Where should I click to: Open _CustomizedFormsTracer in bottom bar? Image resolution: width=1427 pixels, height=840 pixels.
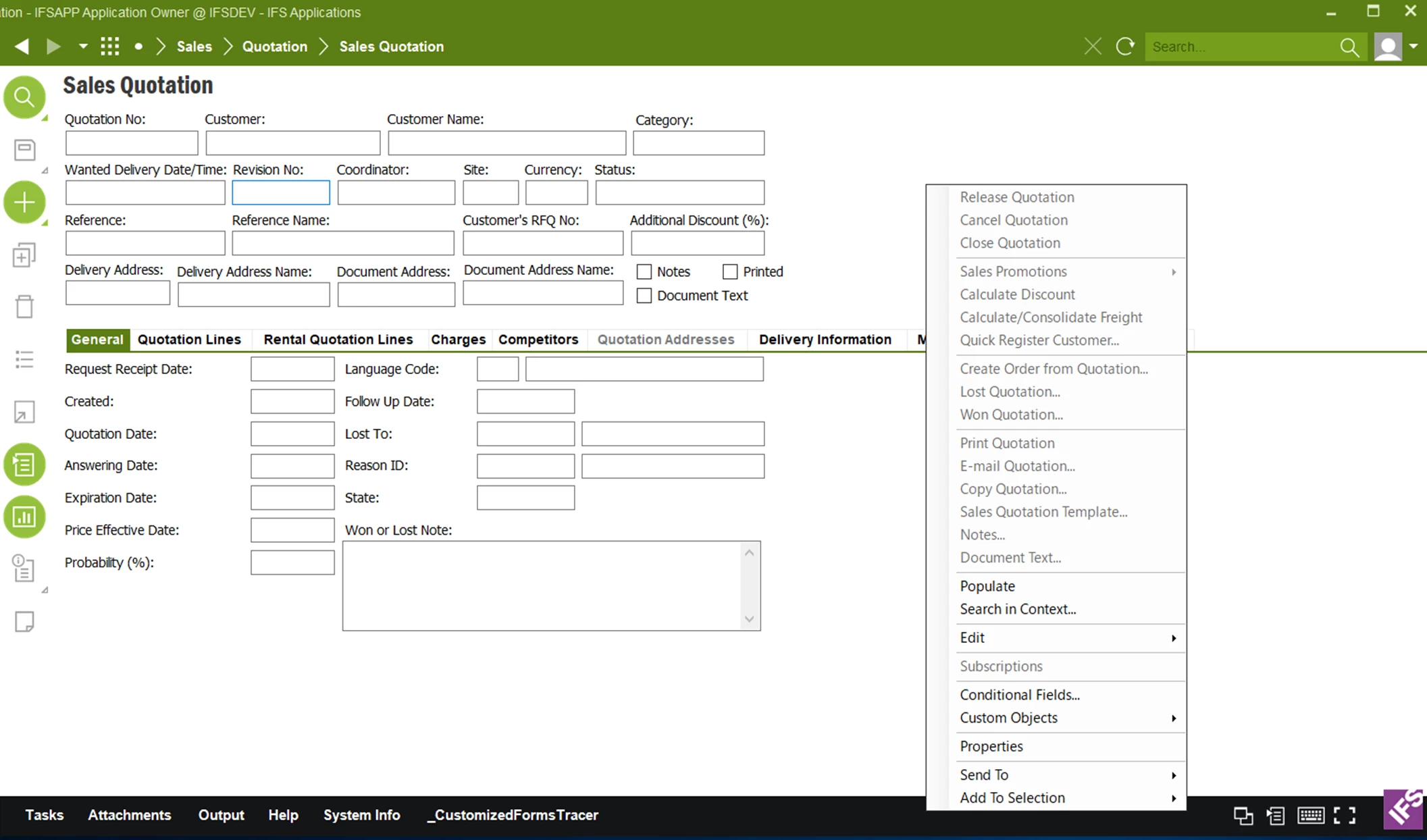[x=513, y=815]
